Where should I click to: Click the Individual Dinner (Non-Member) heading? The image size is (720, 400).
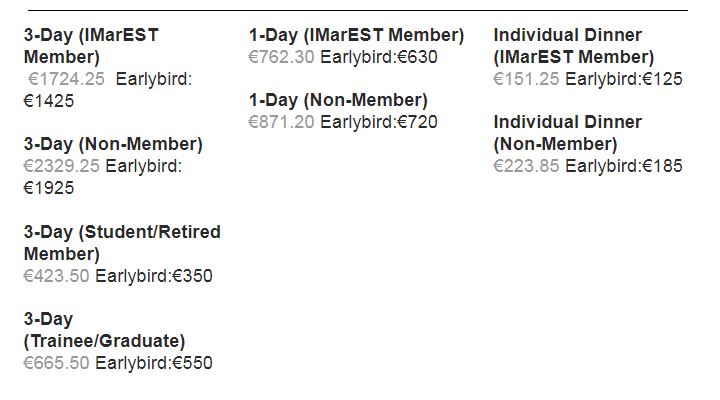[x=568, y=133]
